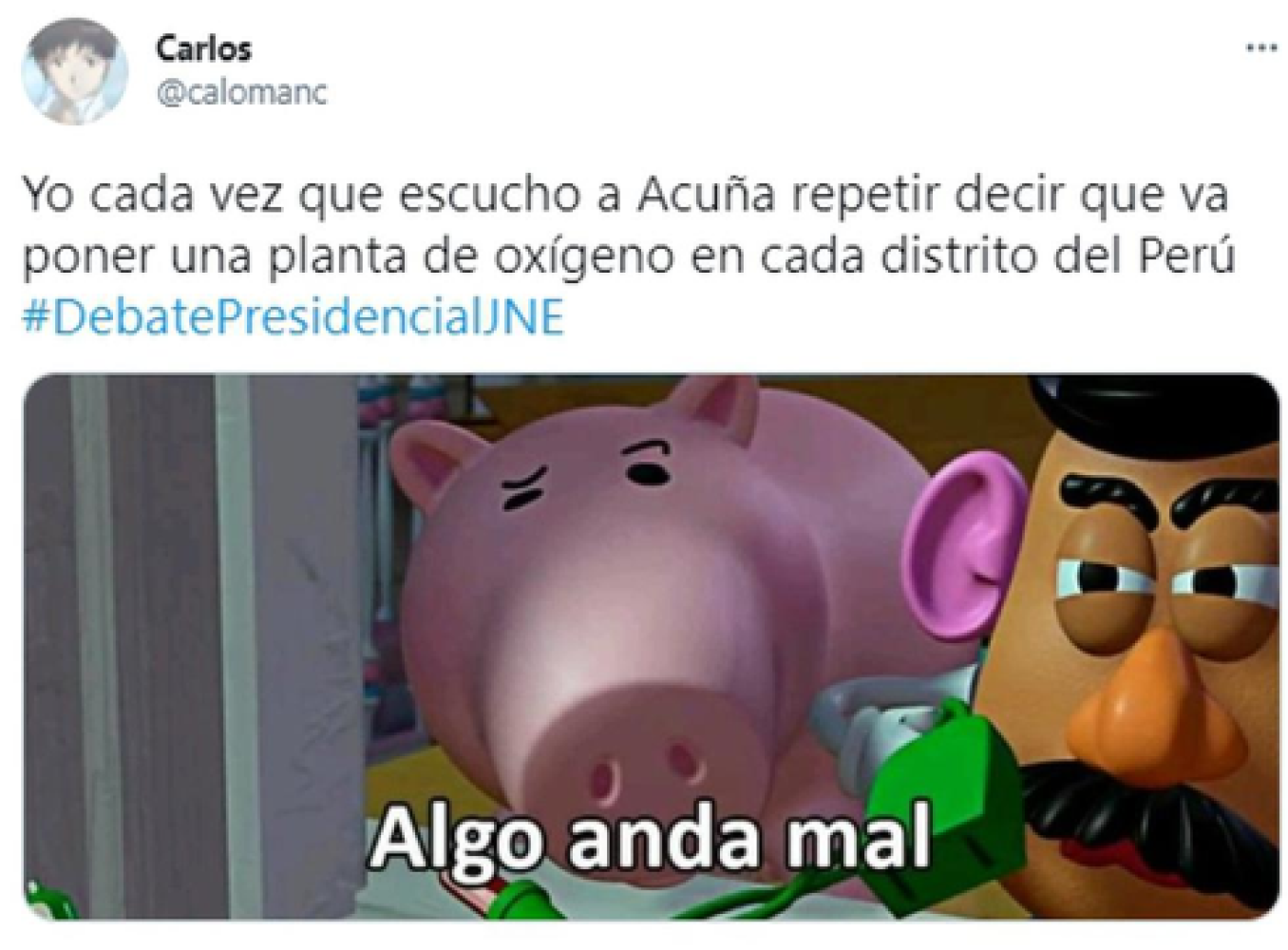Image resolution: width=1288 pixels, height=950 pixels.
Task: Click the gray door frame in meme
Action: click(190, 646)
